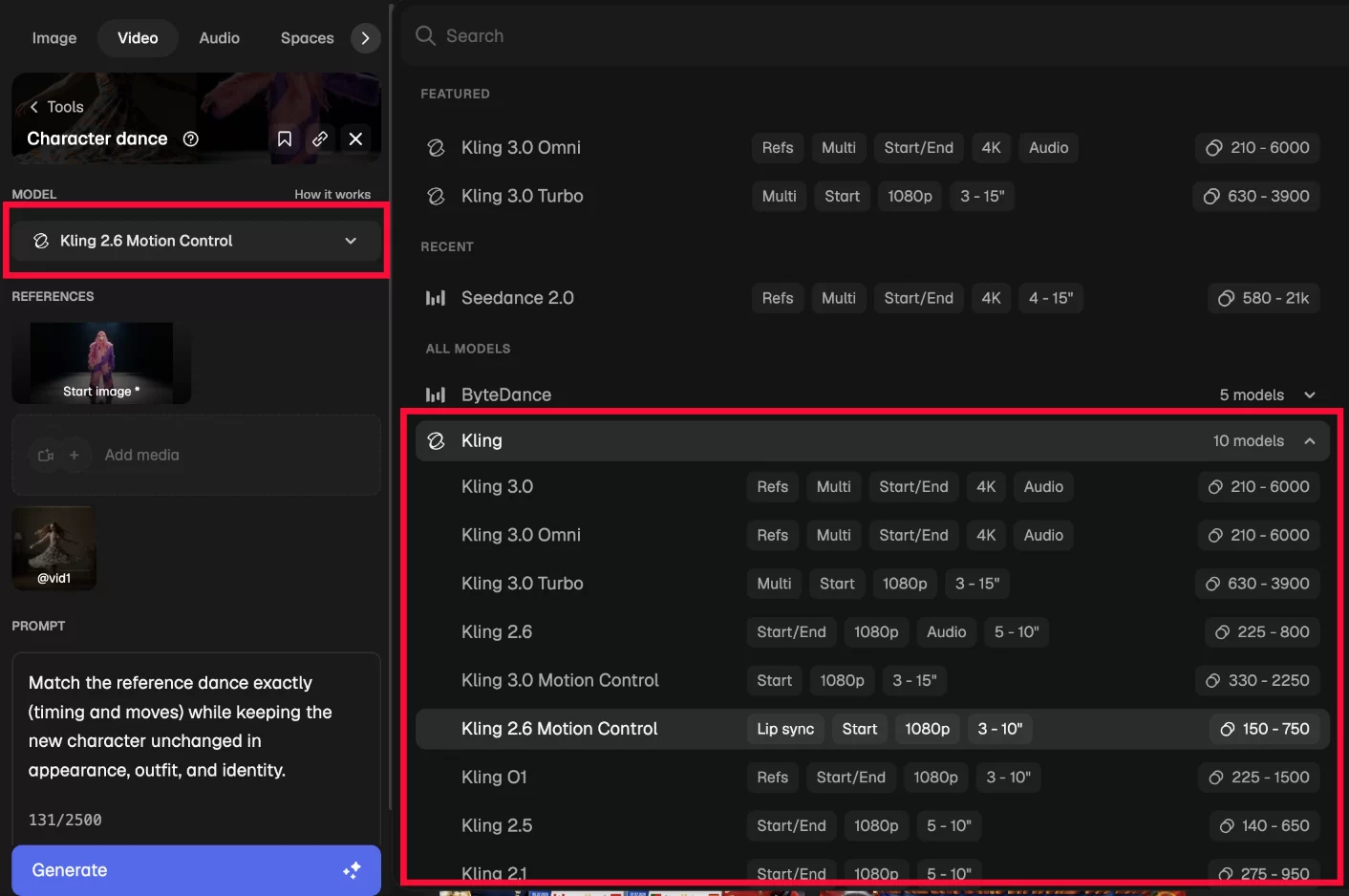Click the camera icon in Add media box
1349x896 pixels.
tap(45, 455)
